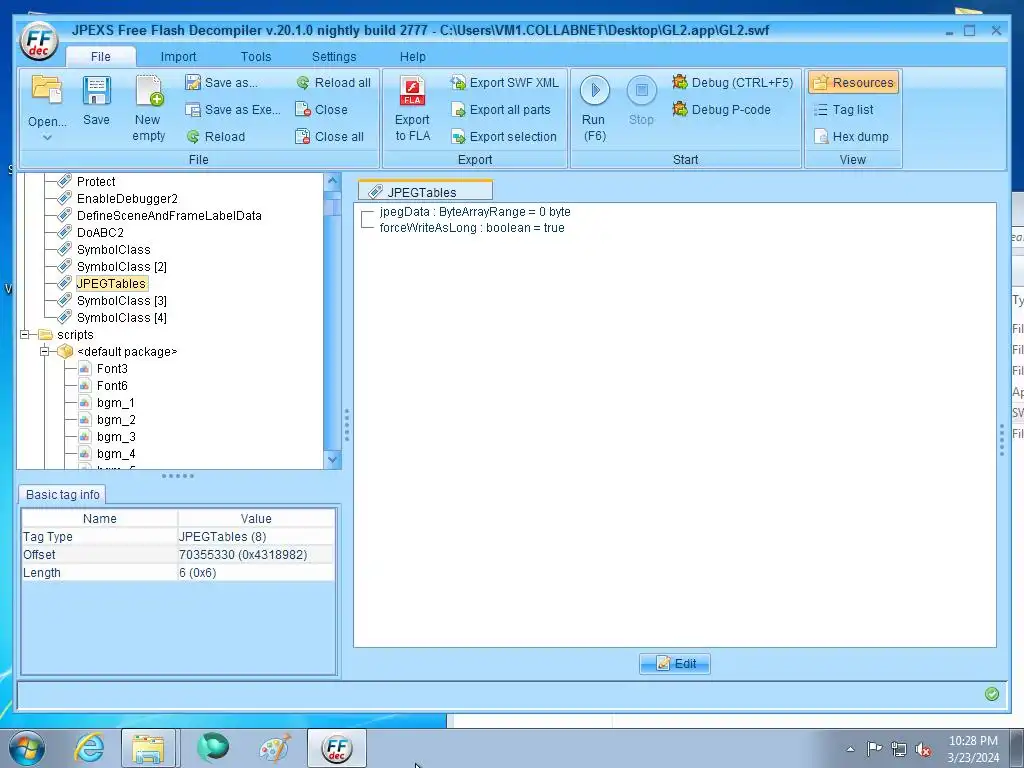Start Debug P-code

[721, 110]
